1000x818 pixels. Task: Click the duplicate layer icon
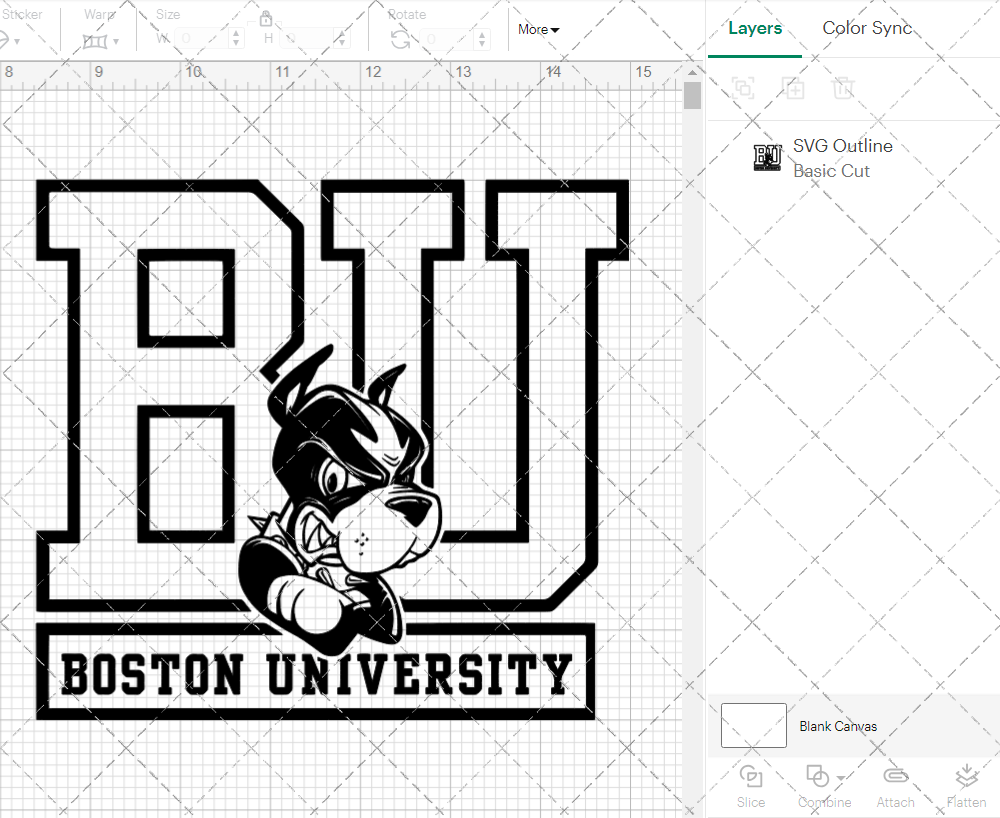[x=794, y=88]
